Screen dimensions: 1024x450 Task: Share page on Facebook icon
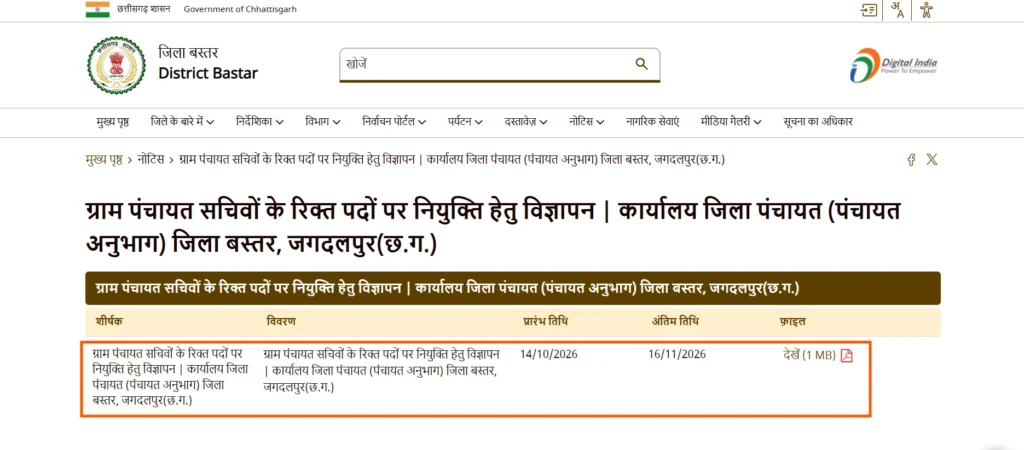pos(911,160)
